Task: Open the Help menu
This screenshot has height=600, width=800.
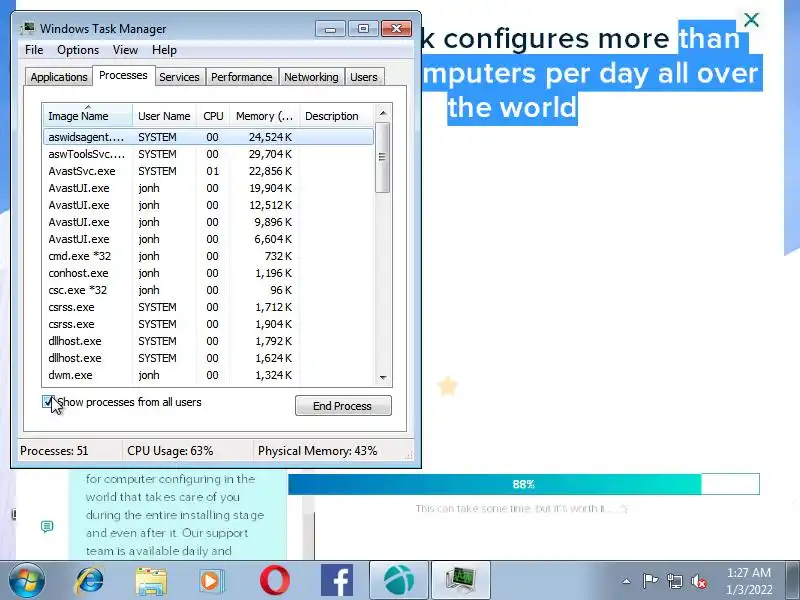Action: (164, 50)
